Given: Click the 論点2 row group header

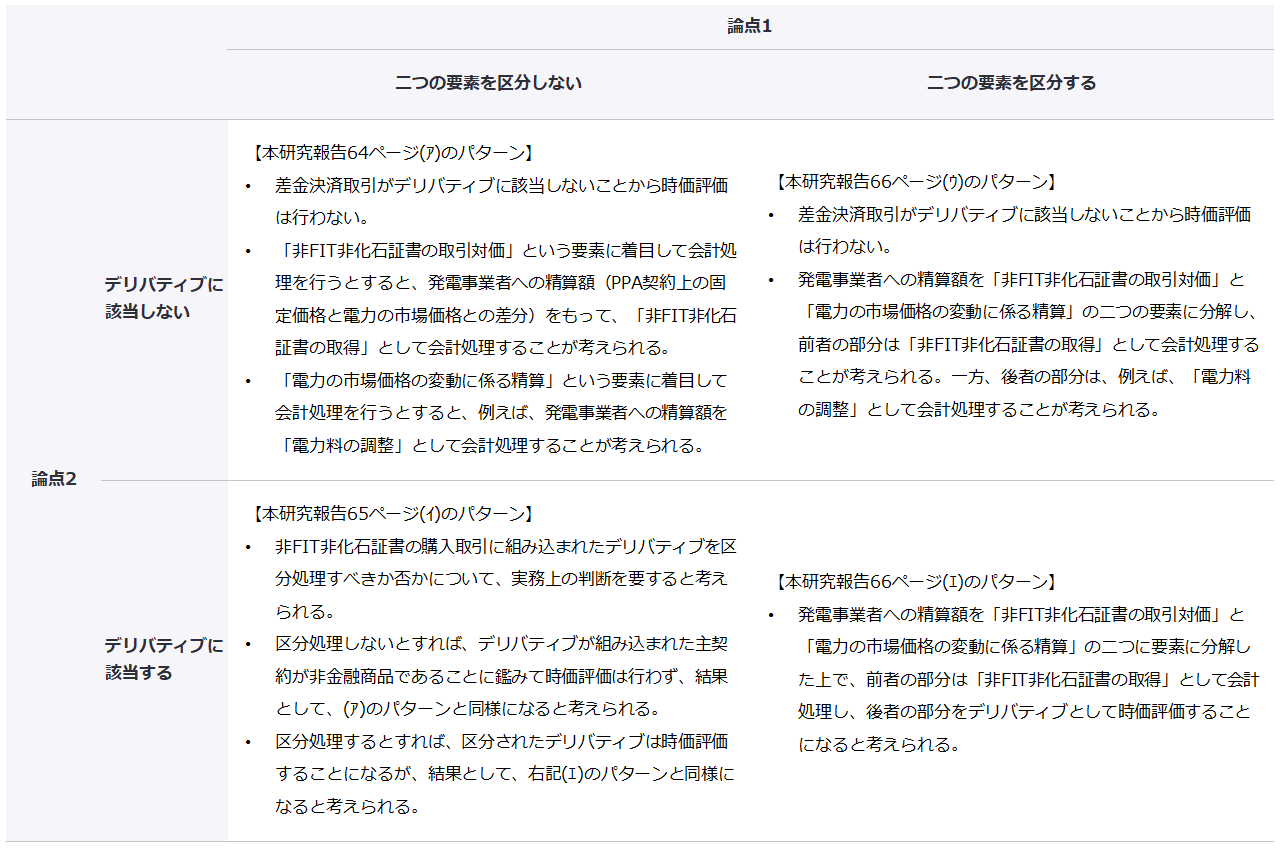Looking at the screenshot, I should 53,479.
